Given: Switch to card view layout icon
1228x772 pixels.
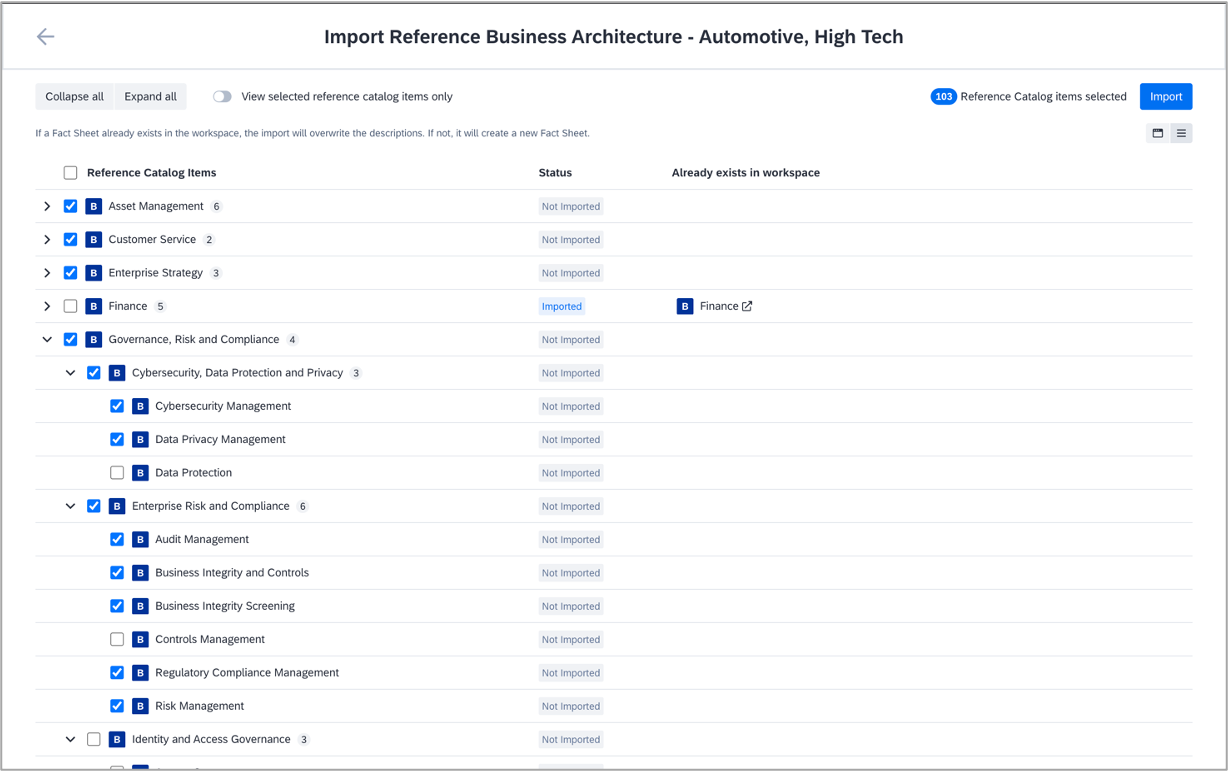Looking at the screenshot, I should [1158, 133].
